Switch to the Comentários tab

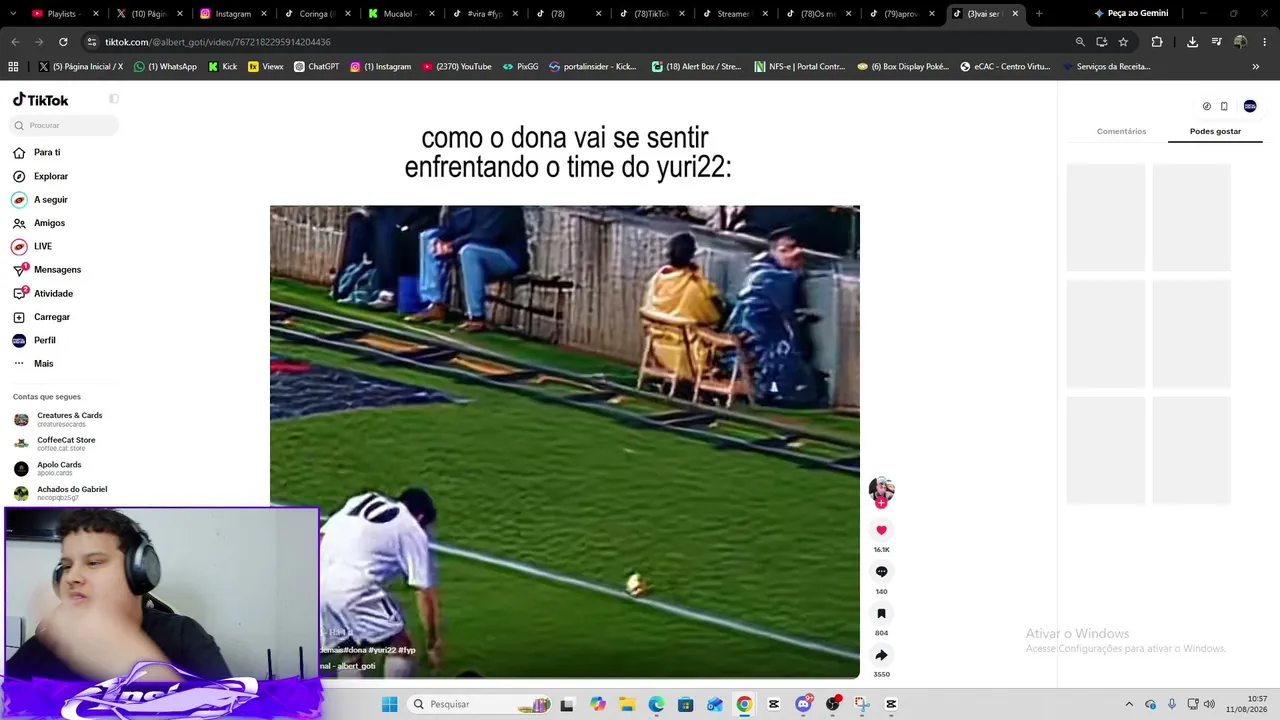1121,131
